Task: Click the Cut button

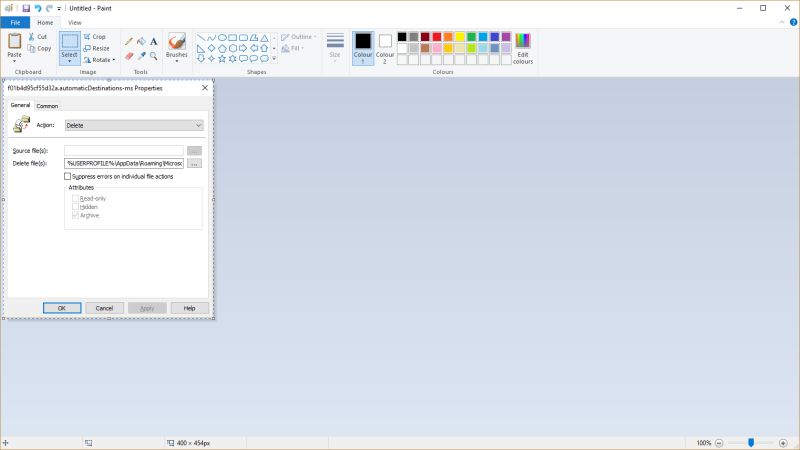Action: [x=38, y=37]
